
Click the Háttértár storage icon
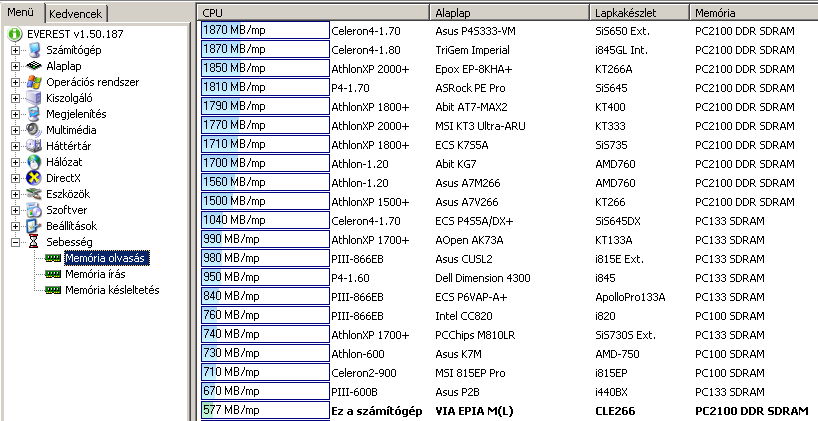[34, 146]
